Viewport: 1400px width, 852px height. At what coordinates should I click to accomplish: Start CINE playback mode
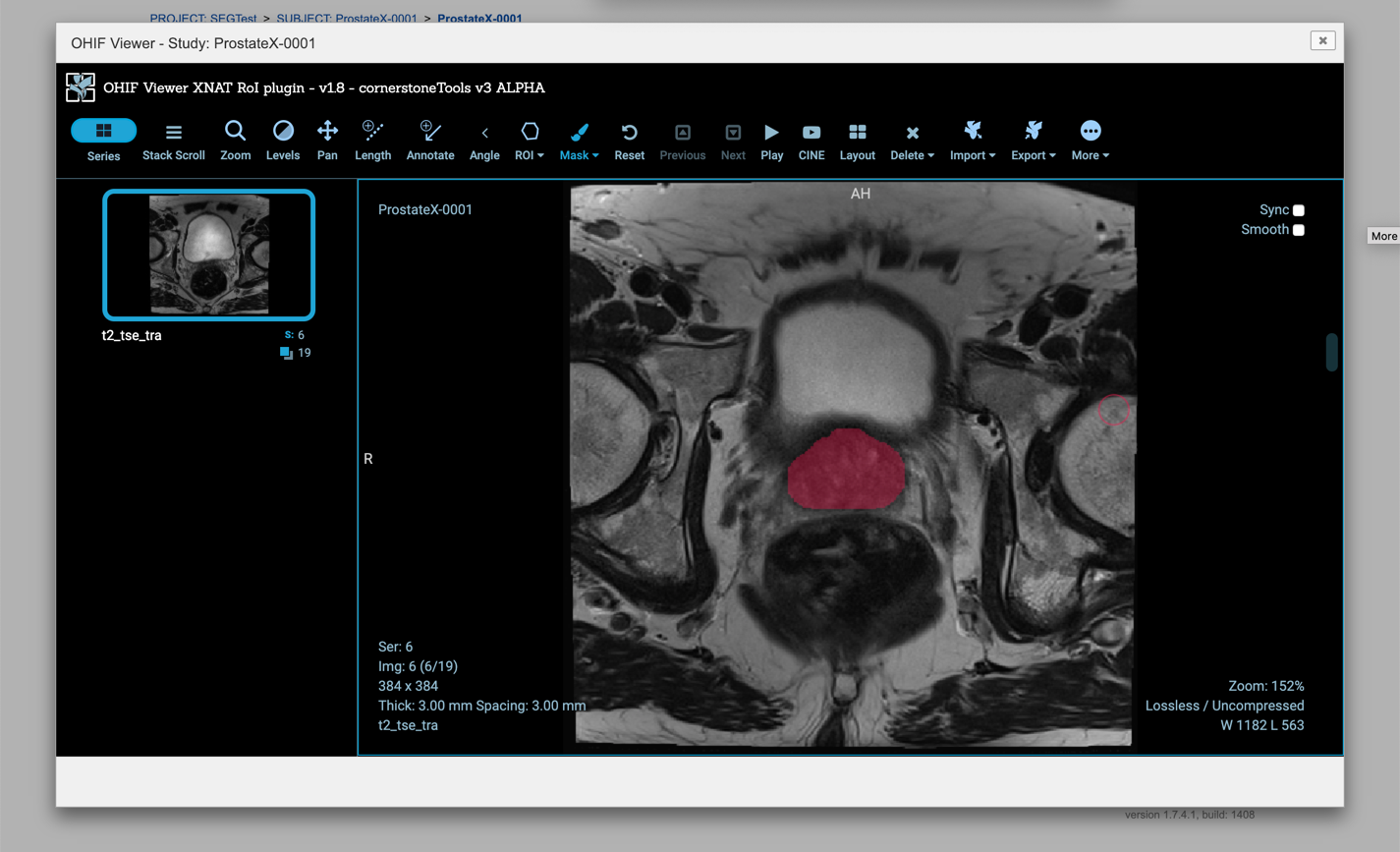(x=811, y=139)
